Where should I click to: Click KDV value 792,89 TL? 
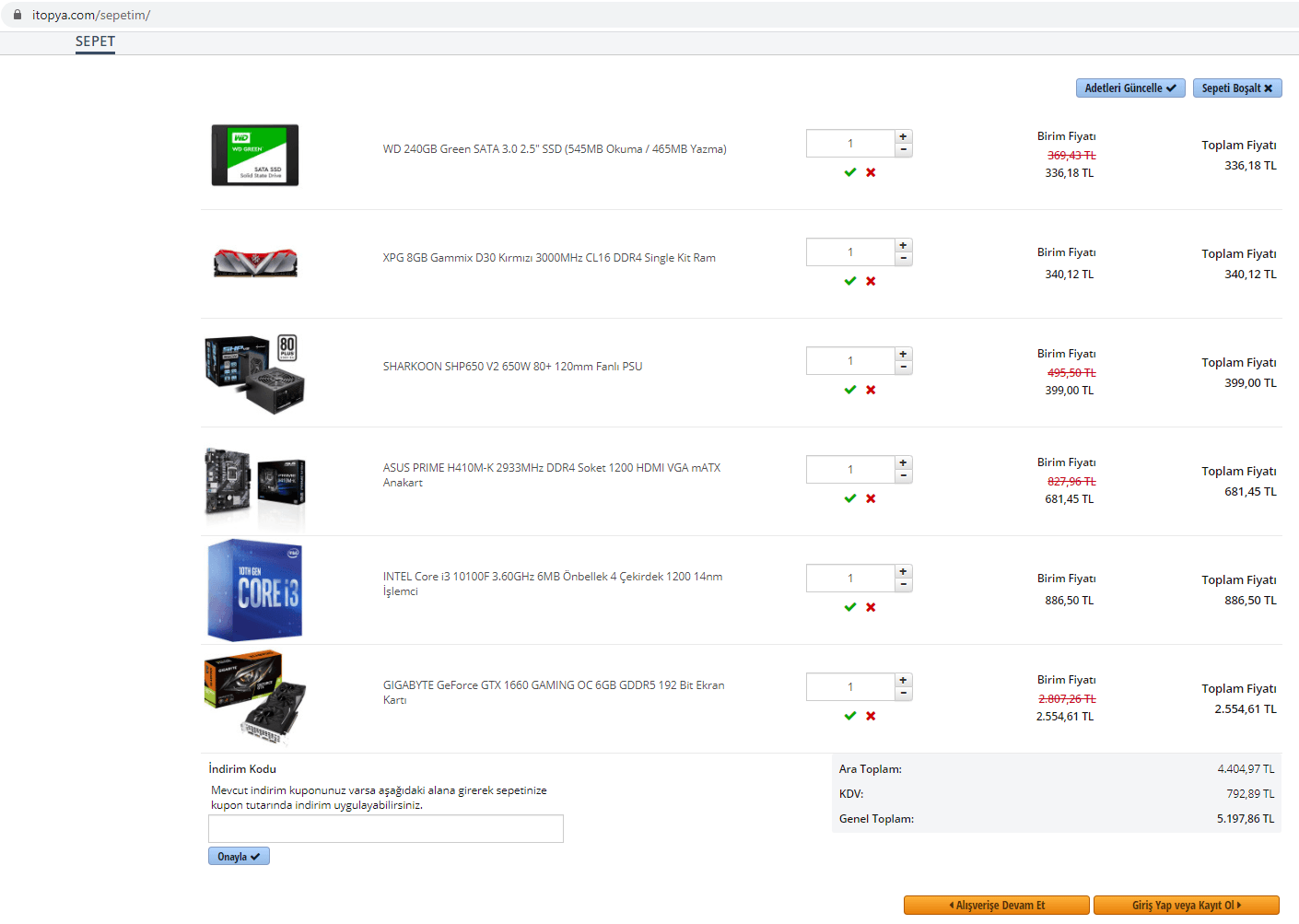click(1250, 794)
